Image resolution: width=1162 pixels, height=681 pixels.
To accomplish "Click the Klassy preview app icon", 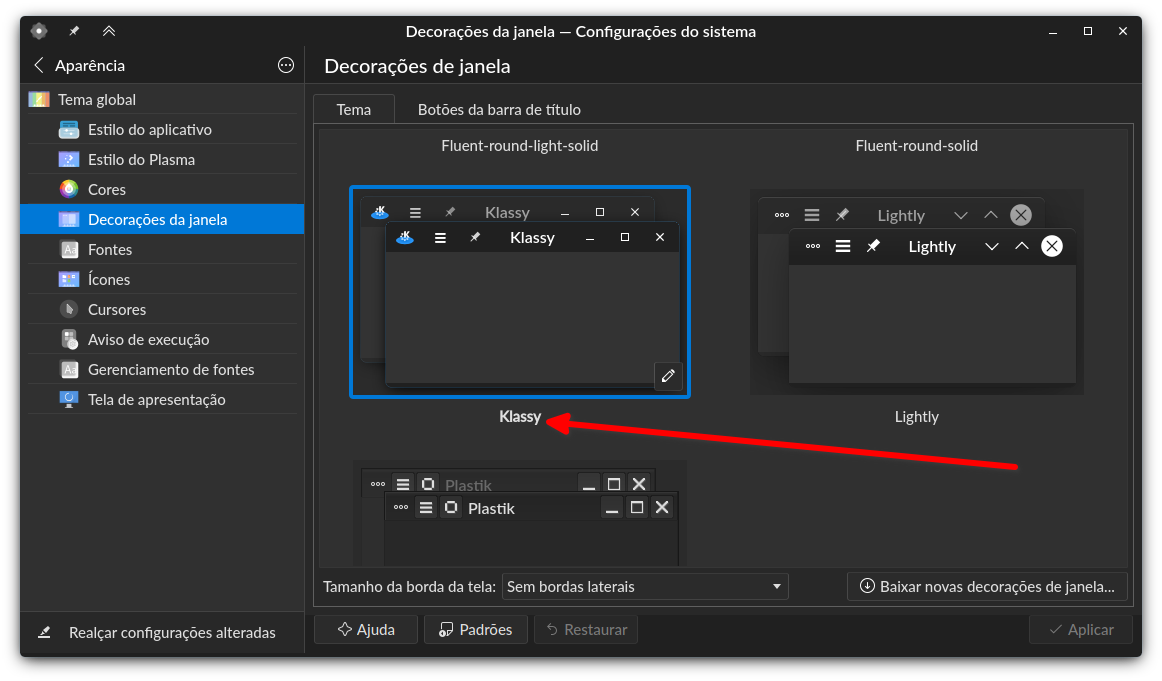I will (405, 237).
